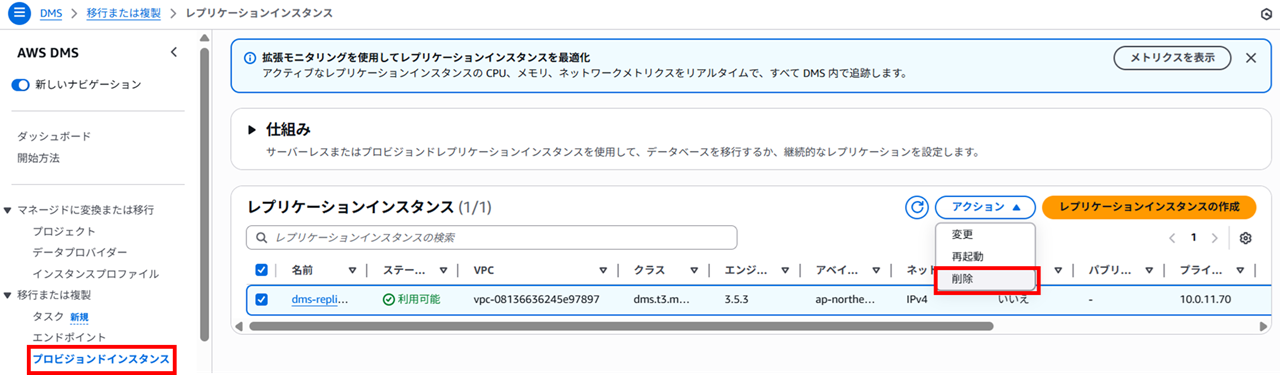The width and height of the screenshot is (1280, 375).
Task: Uncheck the dms-repli instance row checkbox
Action: coord(262,299)
